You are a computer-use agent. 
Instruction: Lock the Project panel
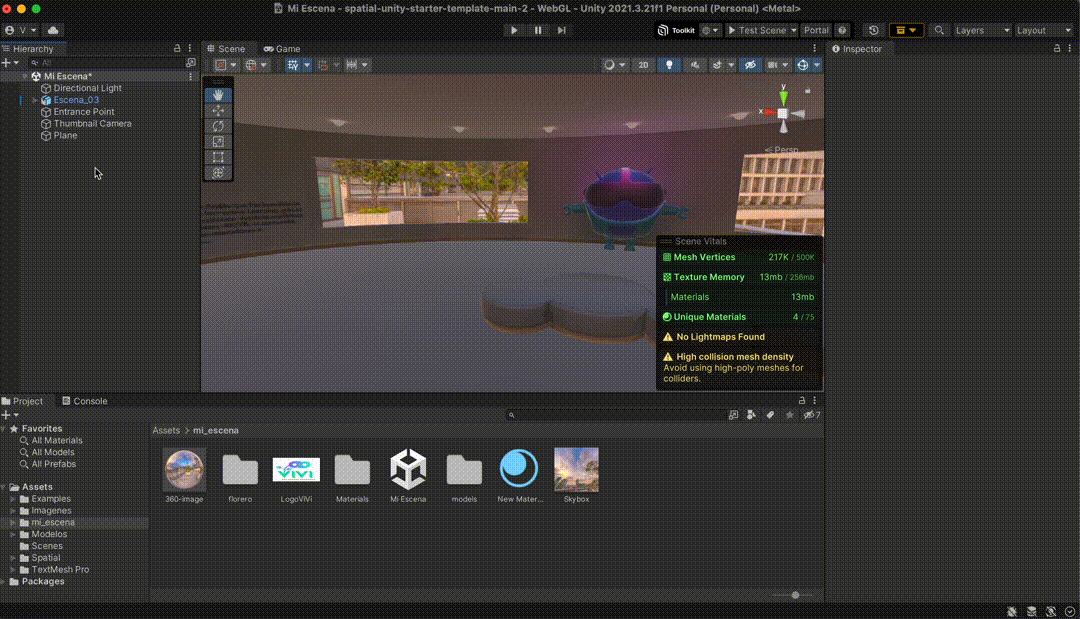click(x=802, y=401)
